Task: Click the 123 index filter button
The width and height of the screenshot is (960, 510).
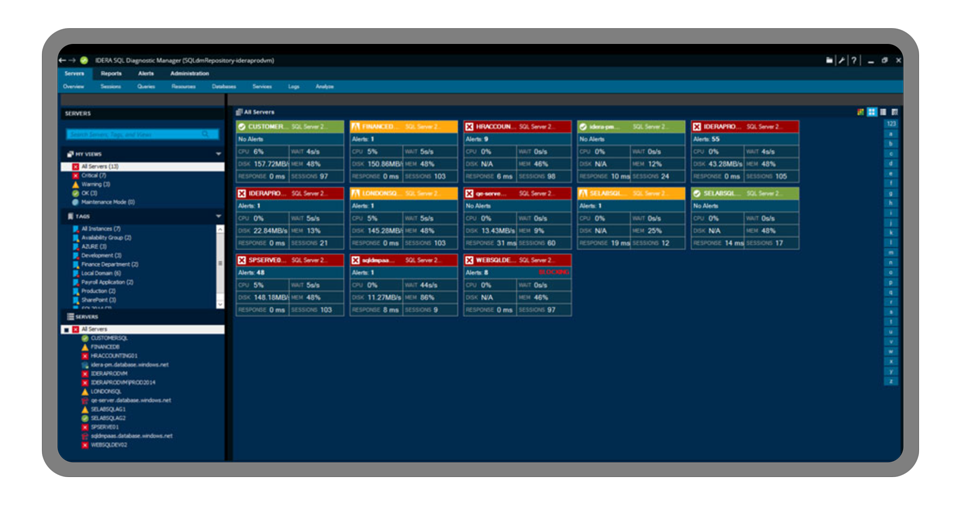Action: pos(891,124)
